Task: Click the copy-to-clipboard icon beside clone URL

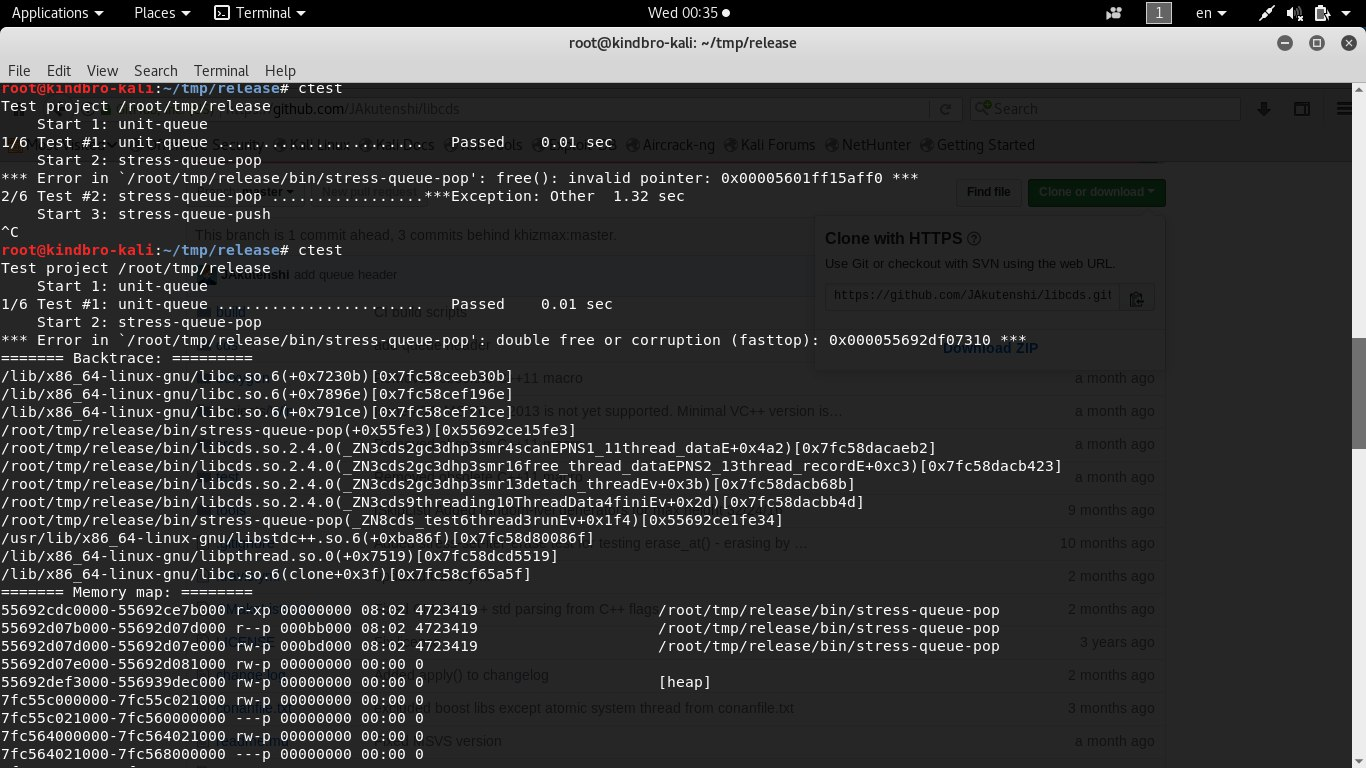Action: pyautogui.click(x=1136, y=297)
